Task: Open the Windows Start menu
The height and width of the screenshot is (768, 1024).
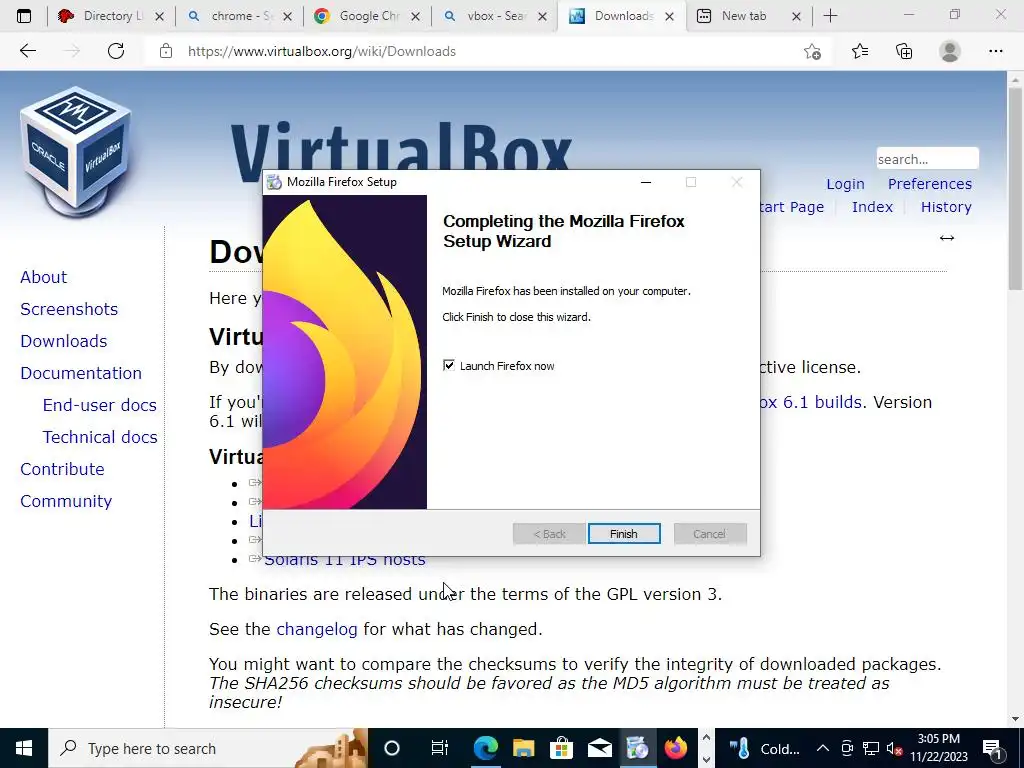Action: click(x=24, y=748)
